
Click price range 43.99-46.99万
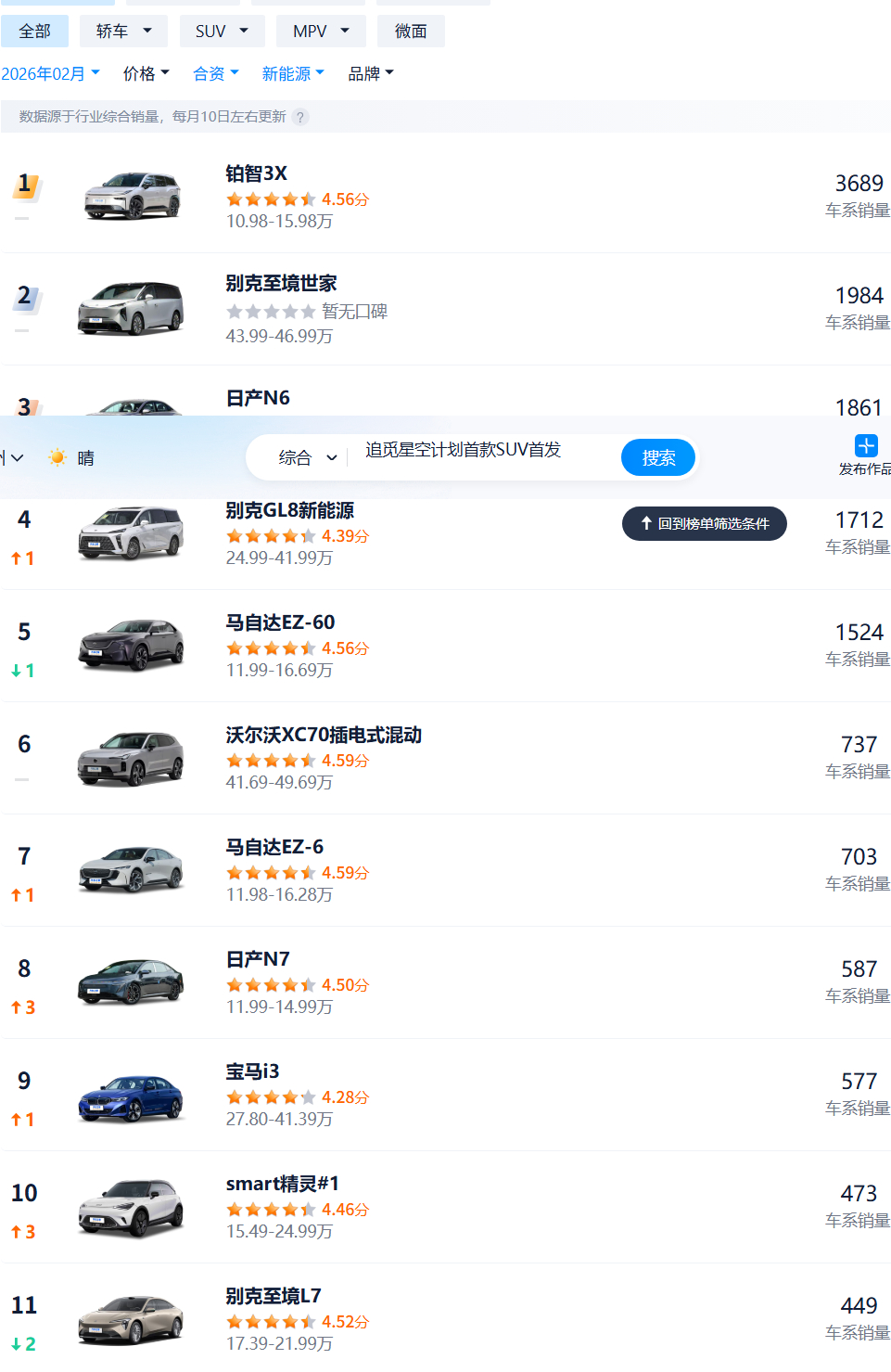(279, 336)
